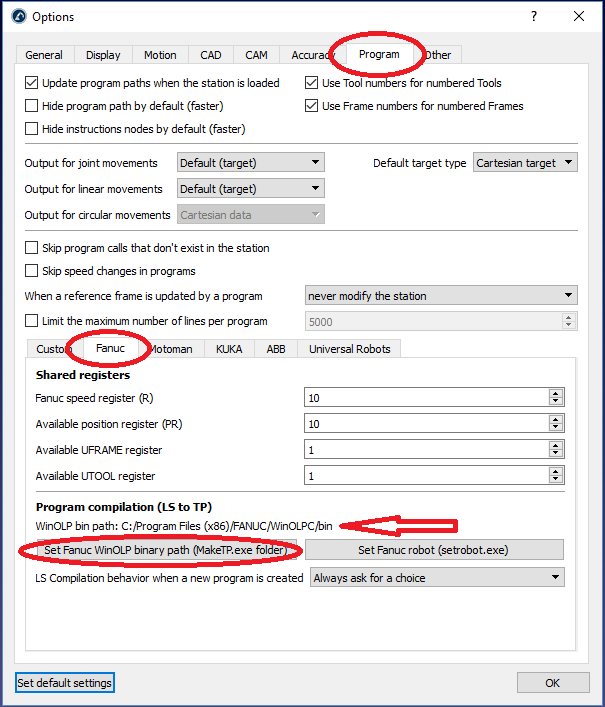This screenshot has width=605, height=707.
Task: Decrease Available position register value
Action: [556, 428]
